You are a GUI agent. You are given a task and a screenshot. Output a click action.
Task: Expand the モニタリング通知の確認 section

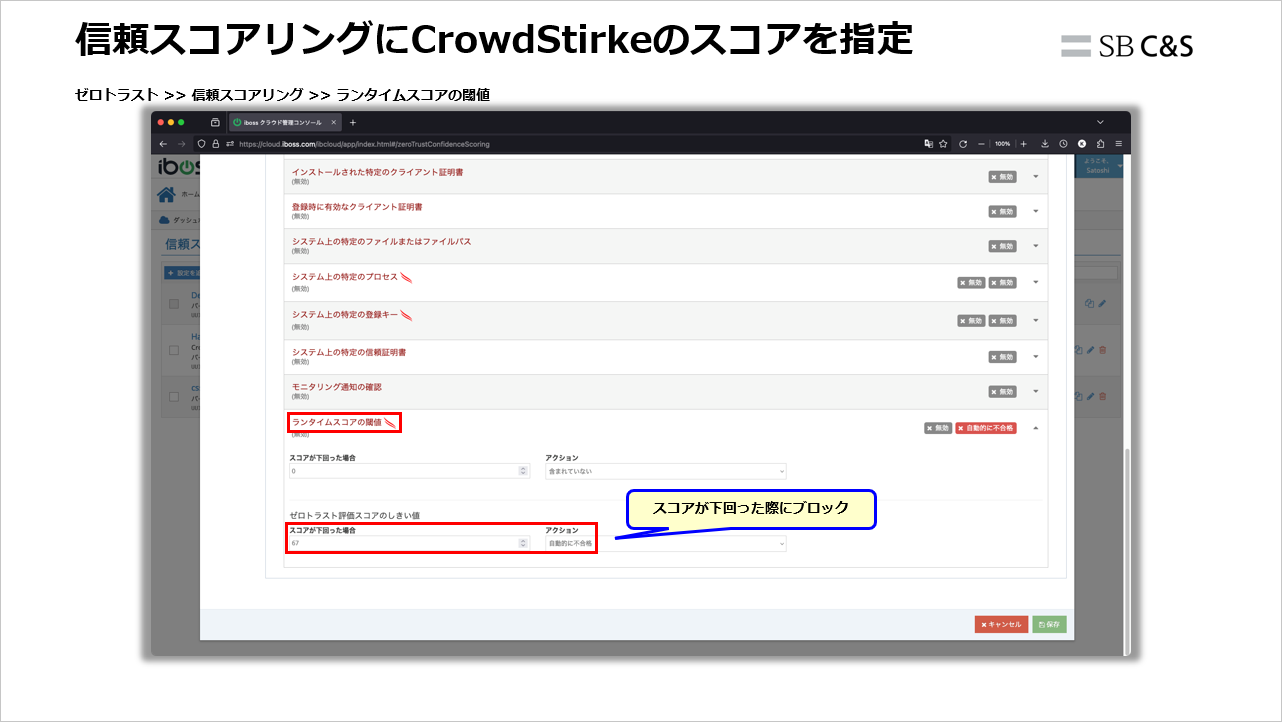(1036, 390)
